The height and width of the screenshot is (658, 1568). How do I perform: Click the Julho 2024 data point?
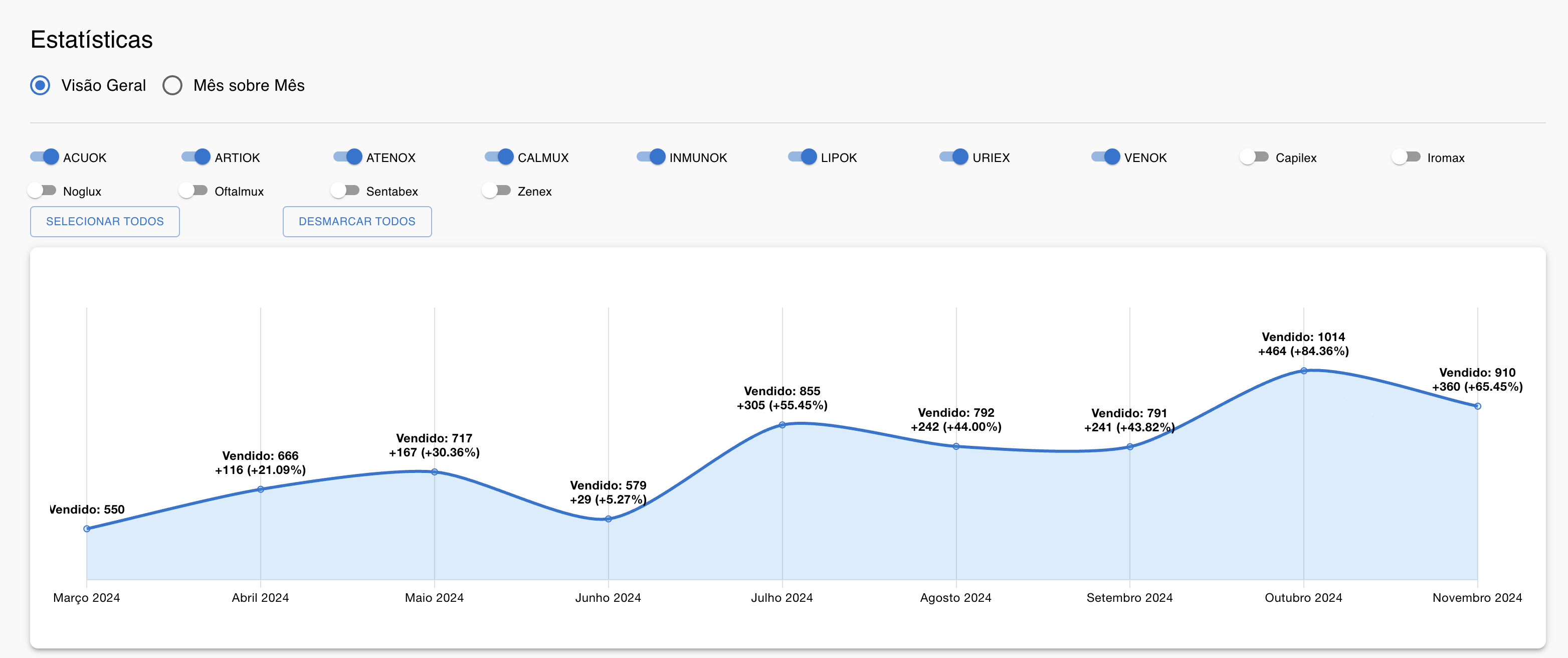click(782, 425)
